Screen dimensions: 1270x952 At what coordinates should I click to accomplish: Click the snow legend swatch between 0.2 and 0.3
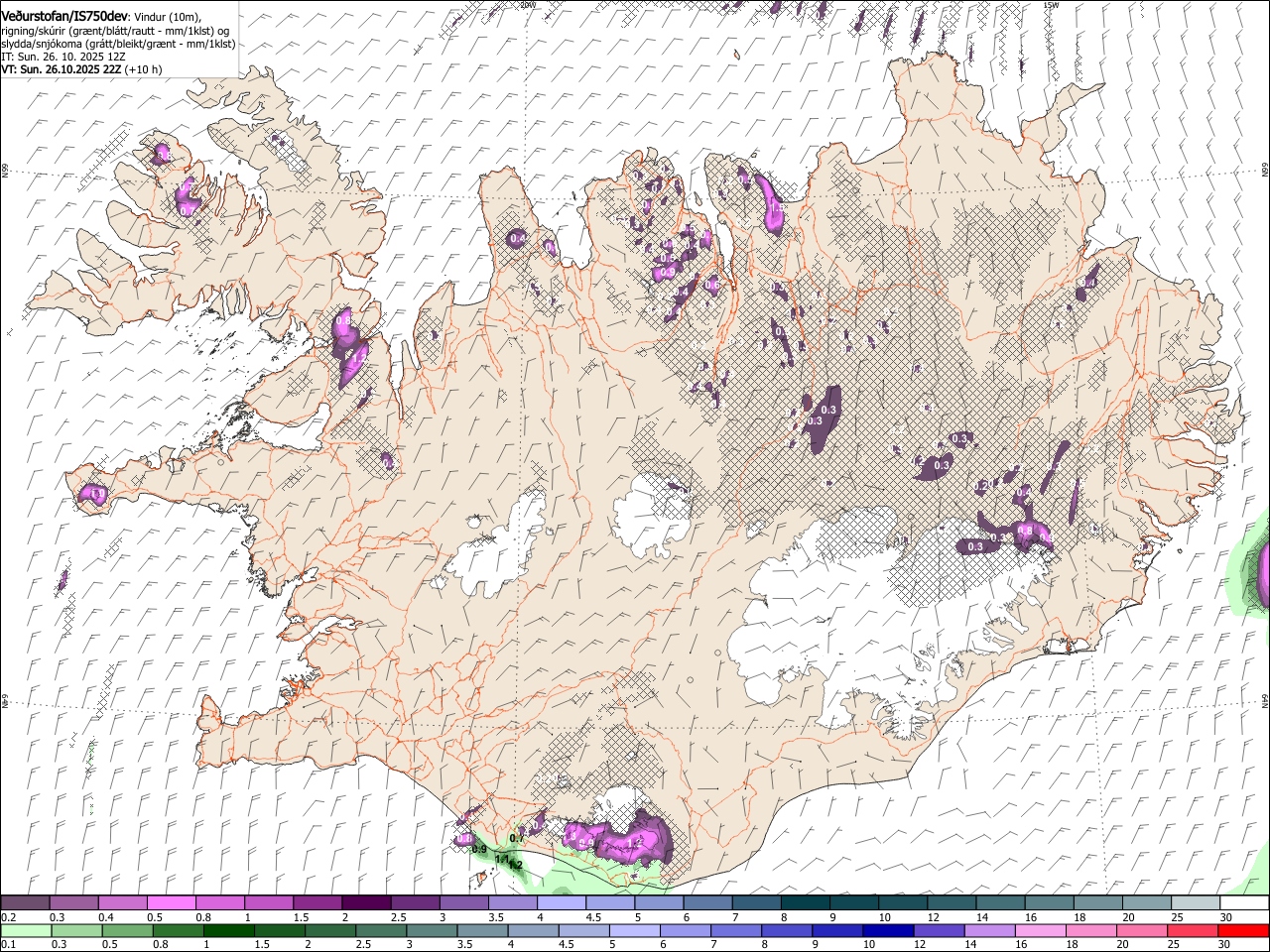(25, 902)
